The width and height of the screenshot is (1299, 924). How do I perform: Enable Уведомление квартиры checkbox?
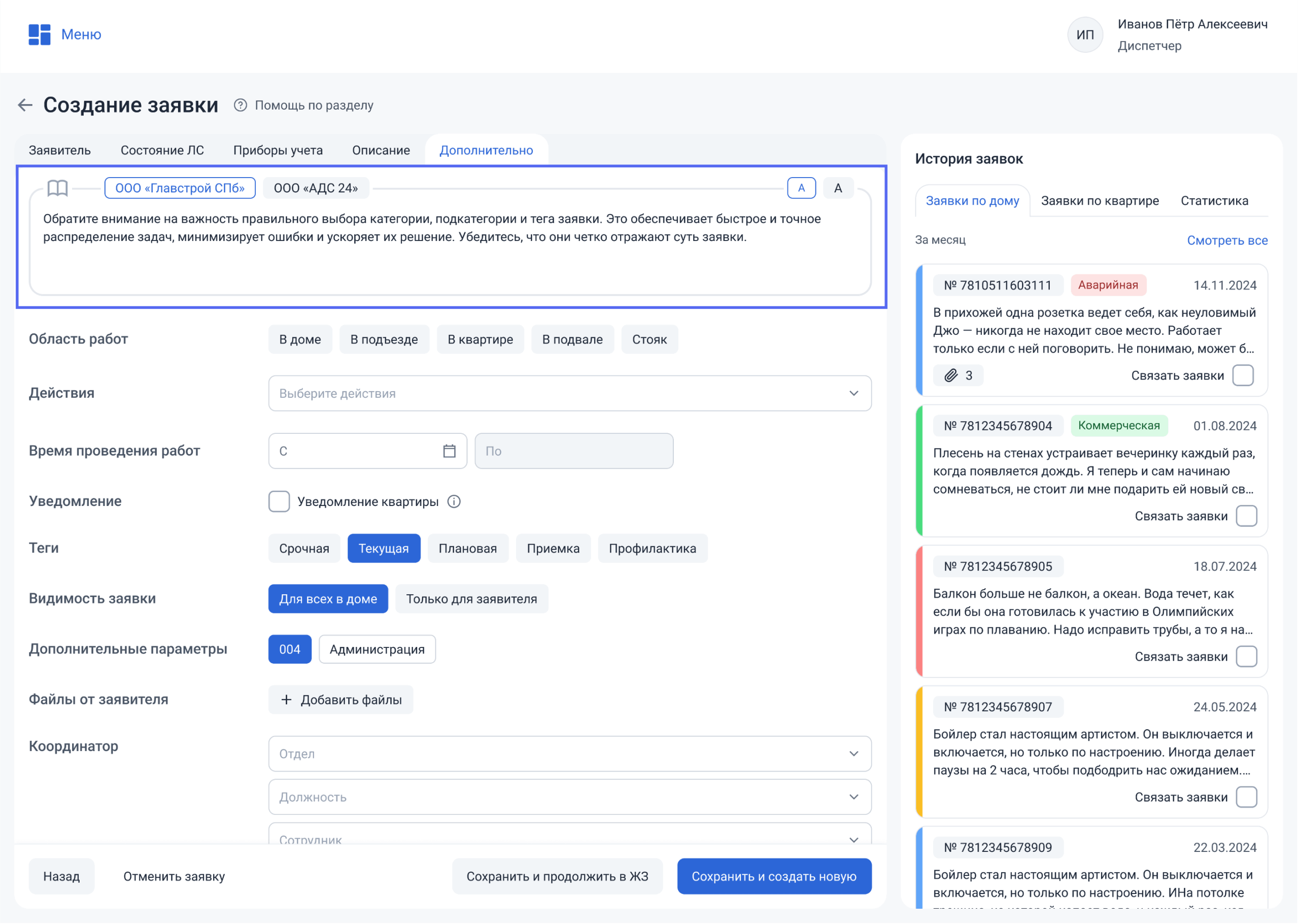click(280, 502)
